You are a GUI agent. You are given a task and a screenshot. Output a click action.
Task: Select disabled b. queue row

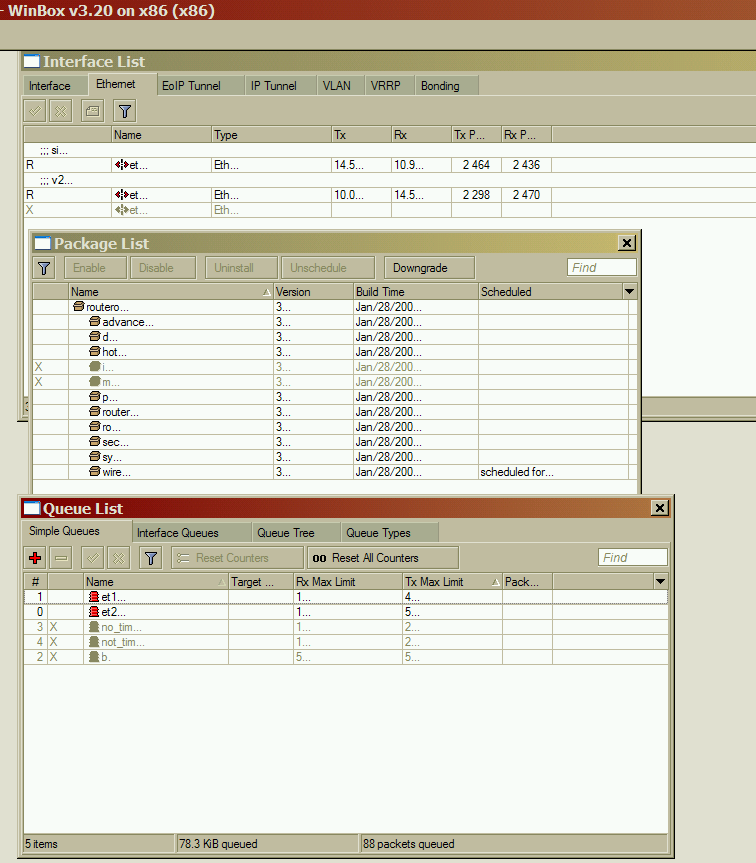click(x=346, y=657)
